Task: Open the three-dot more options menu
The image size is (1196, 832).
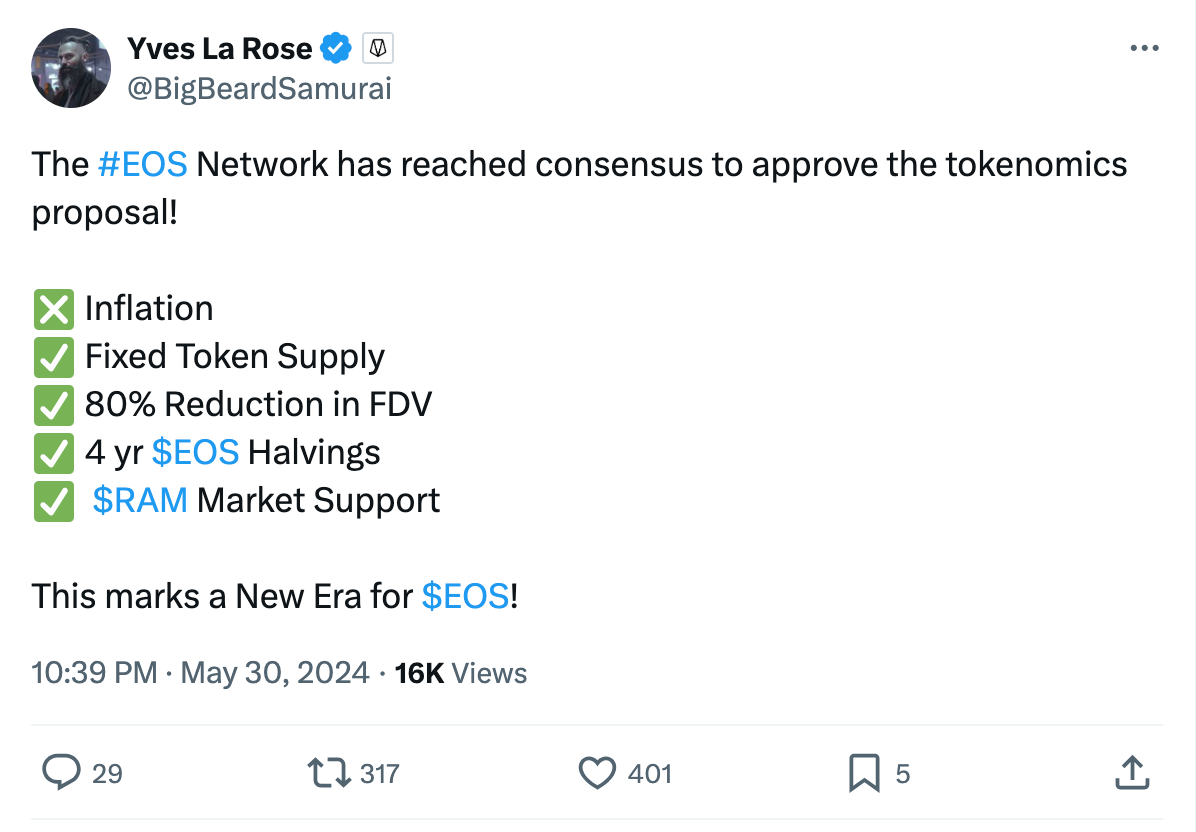Action: click(x=1144, y=48)
